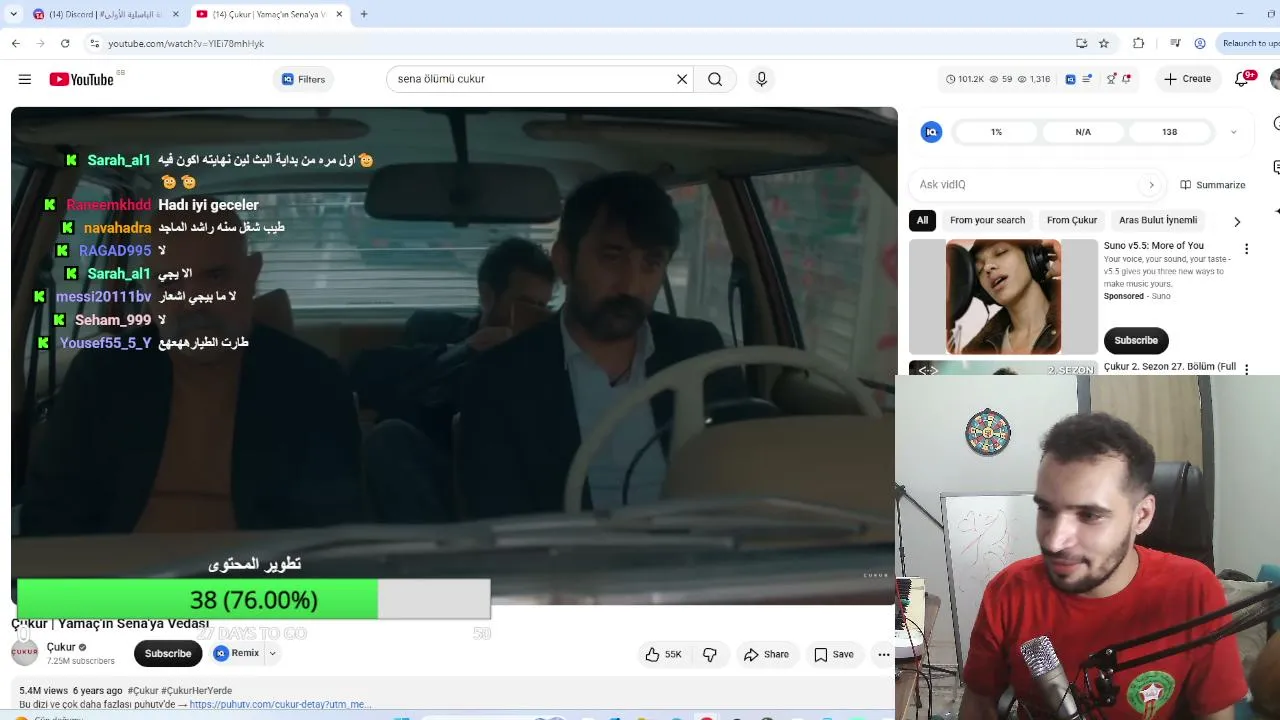The image size is (1280, 720).
Task: Like the video showing 55K likes
Action: pos(663,655)
